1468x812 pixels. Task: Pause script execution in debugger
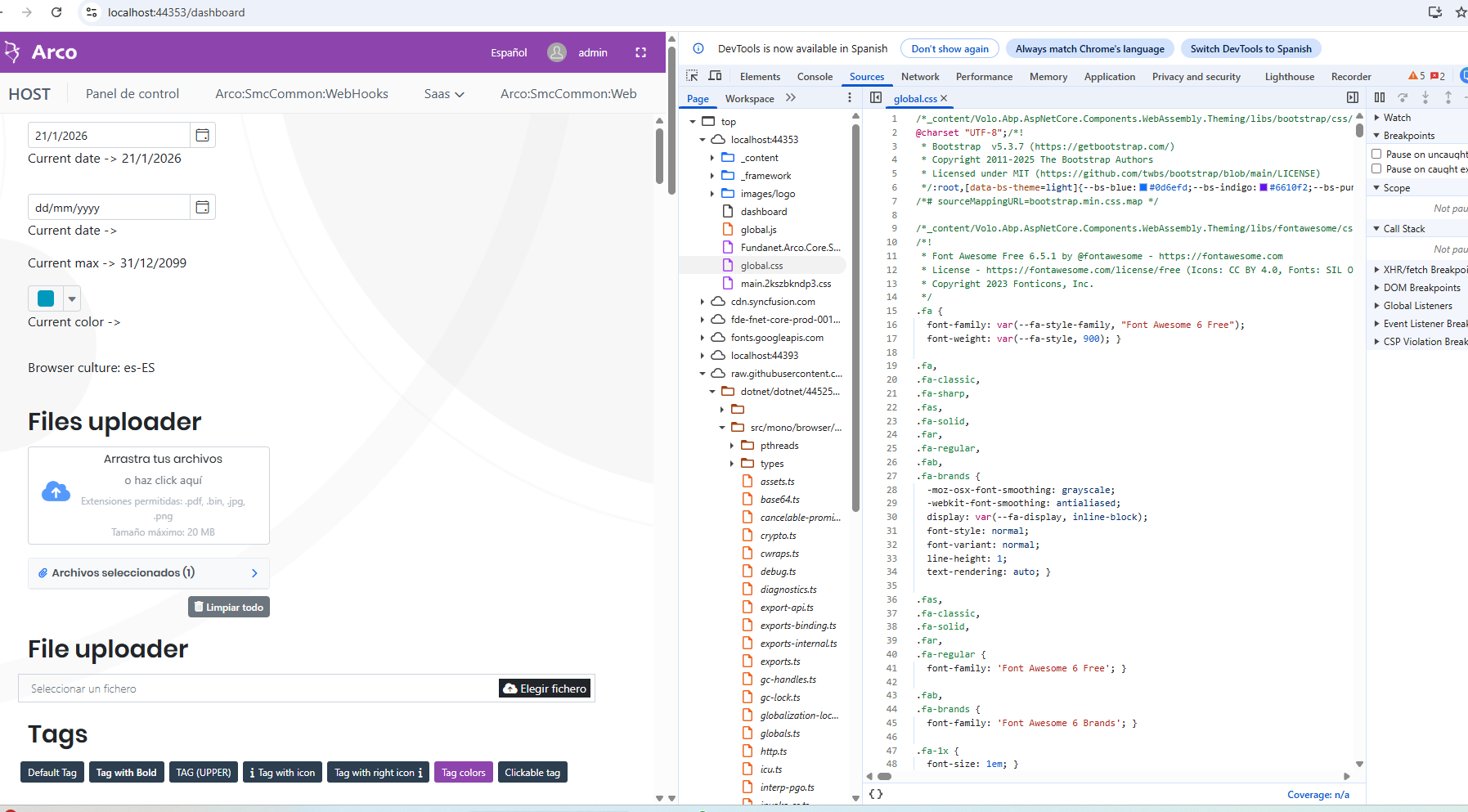point(1380,97)
